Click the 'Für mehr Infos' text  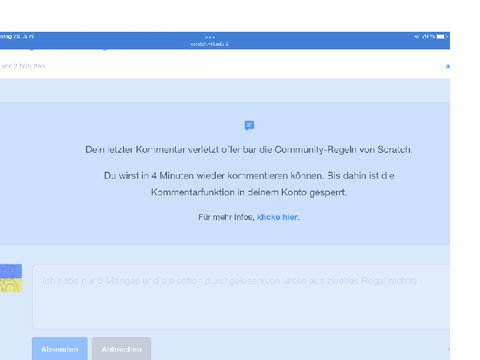click(x=226, y=217)
